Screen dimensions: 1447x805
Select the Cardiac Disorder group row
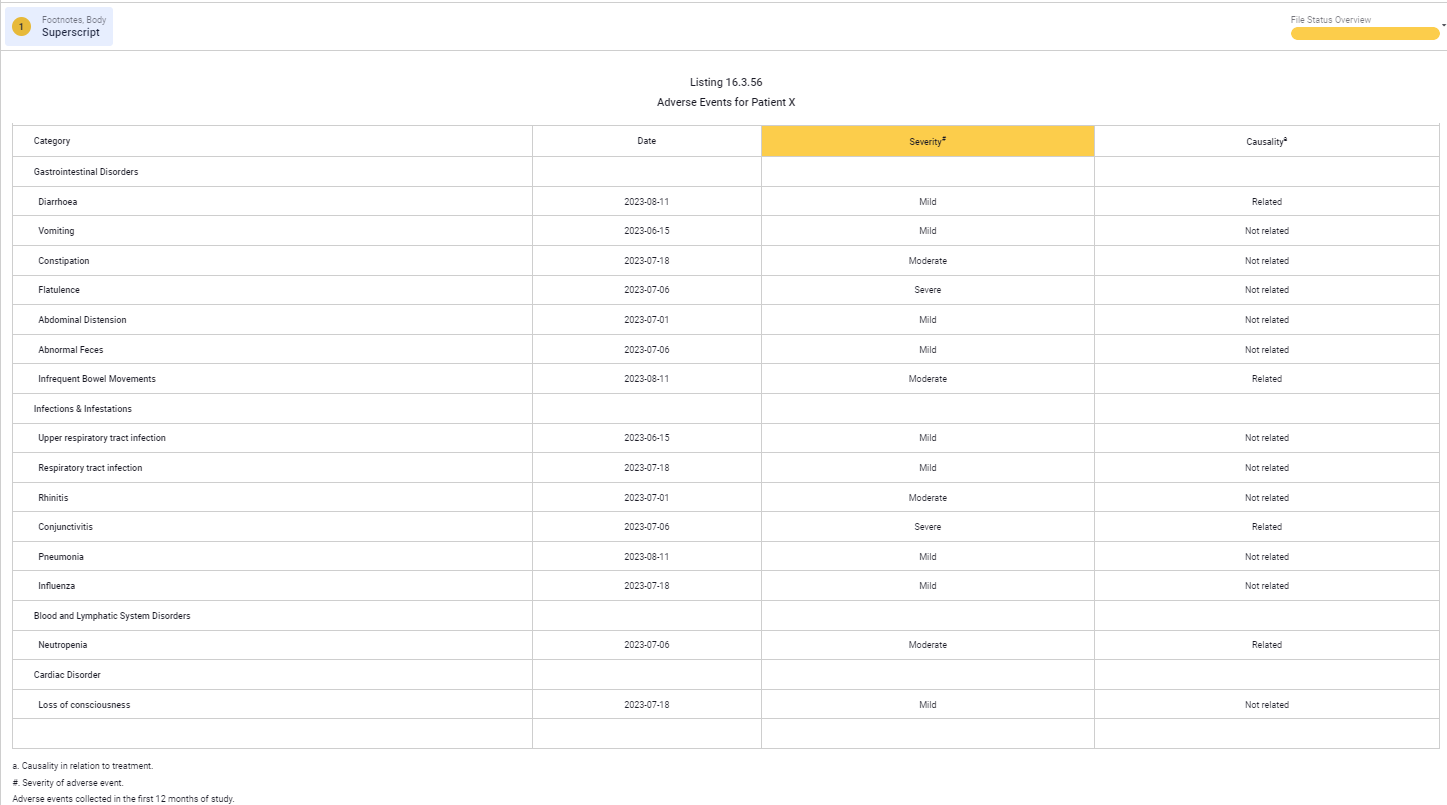67,675
